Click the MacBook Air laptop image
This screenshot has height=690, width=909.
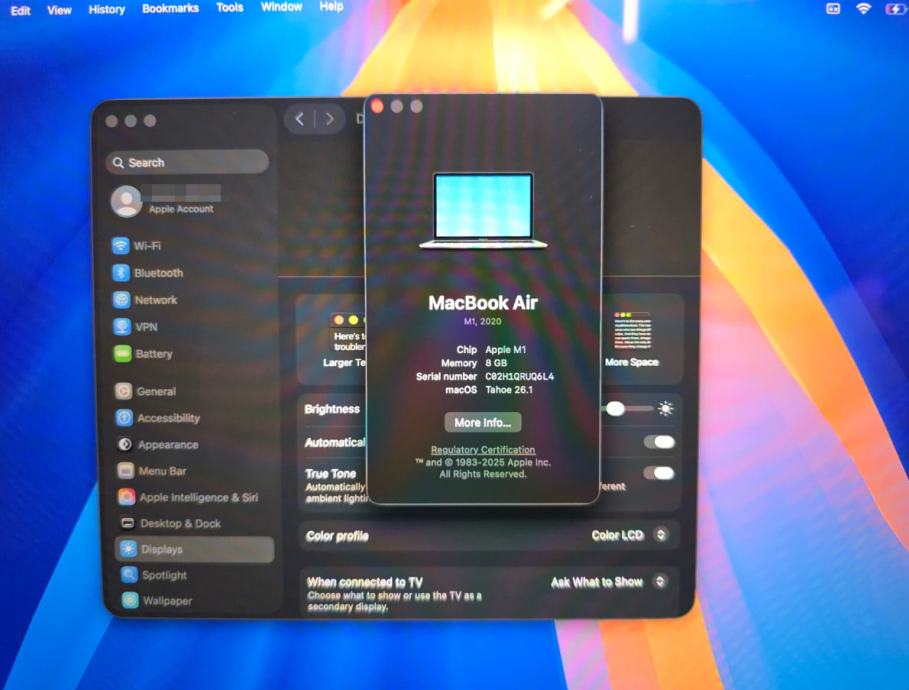coord(483,210)
